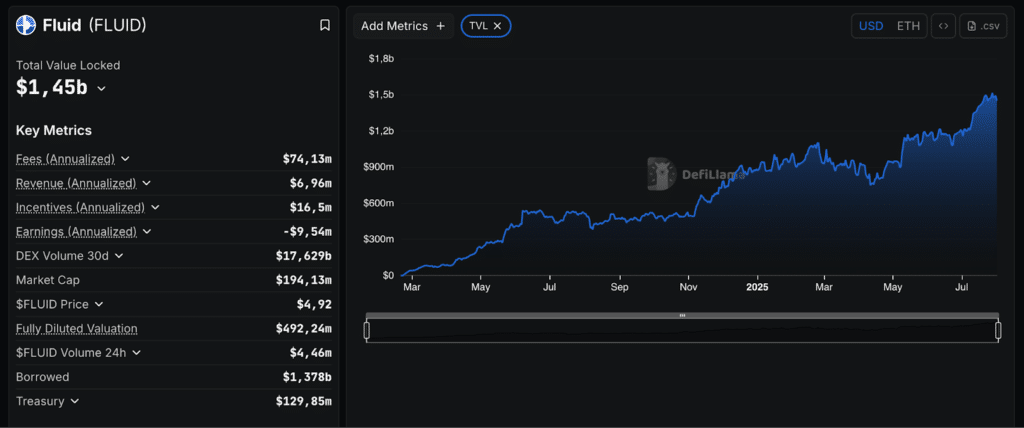Open the Add Metrics menu
The height and width of the screenshot is (428, 1024).
tap(403, 26)
